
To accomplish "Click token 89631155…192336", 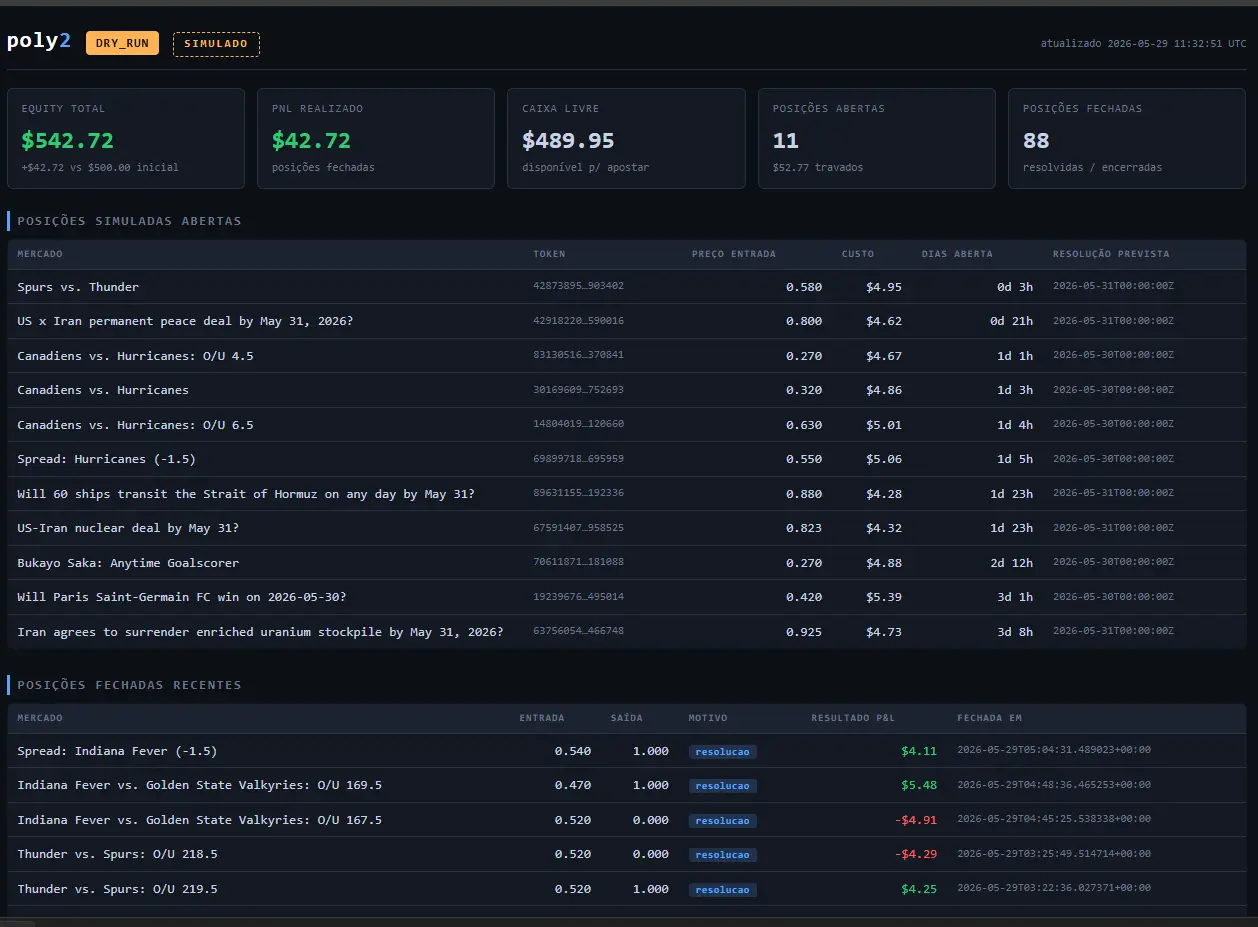I will 578,493.
